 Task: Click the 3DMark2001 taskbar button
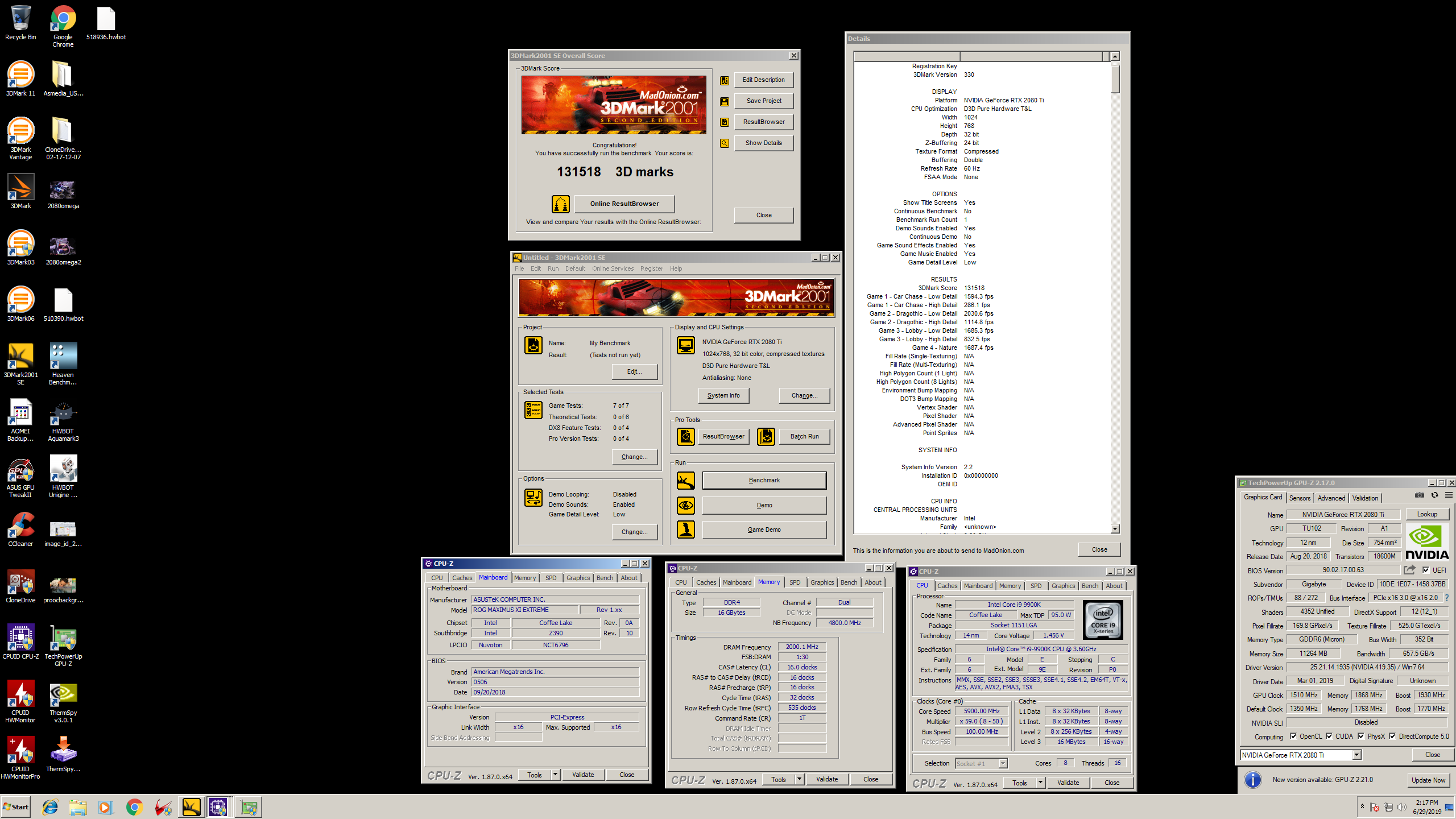click(x=192, y=807)
